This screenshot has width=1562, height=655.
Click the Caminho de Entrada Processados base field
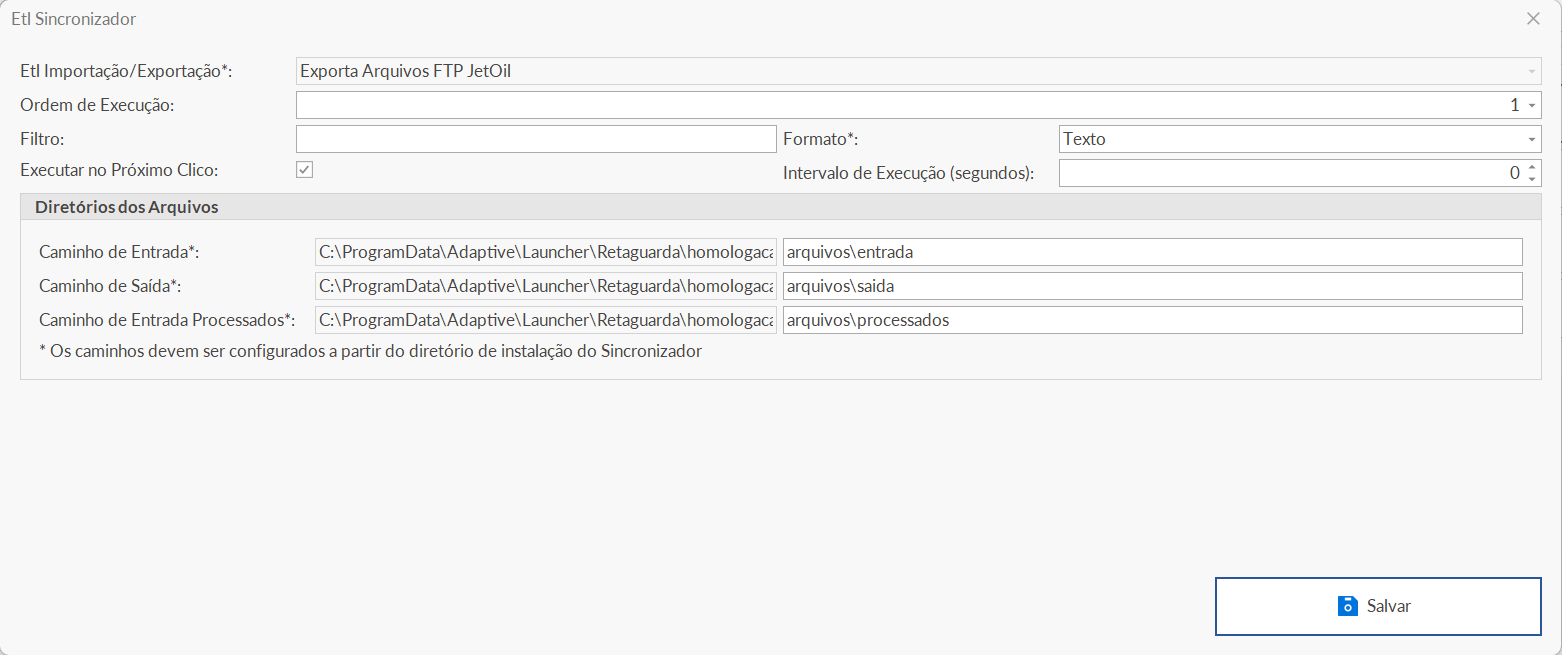click(546, 320)
